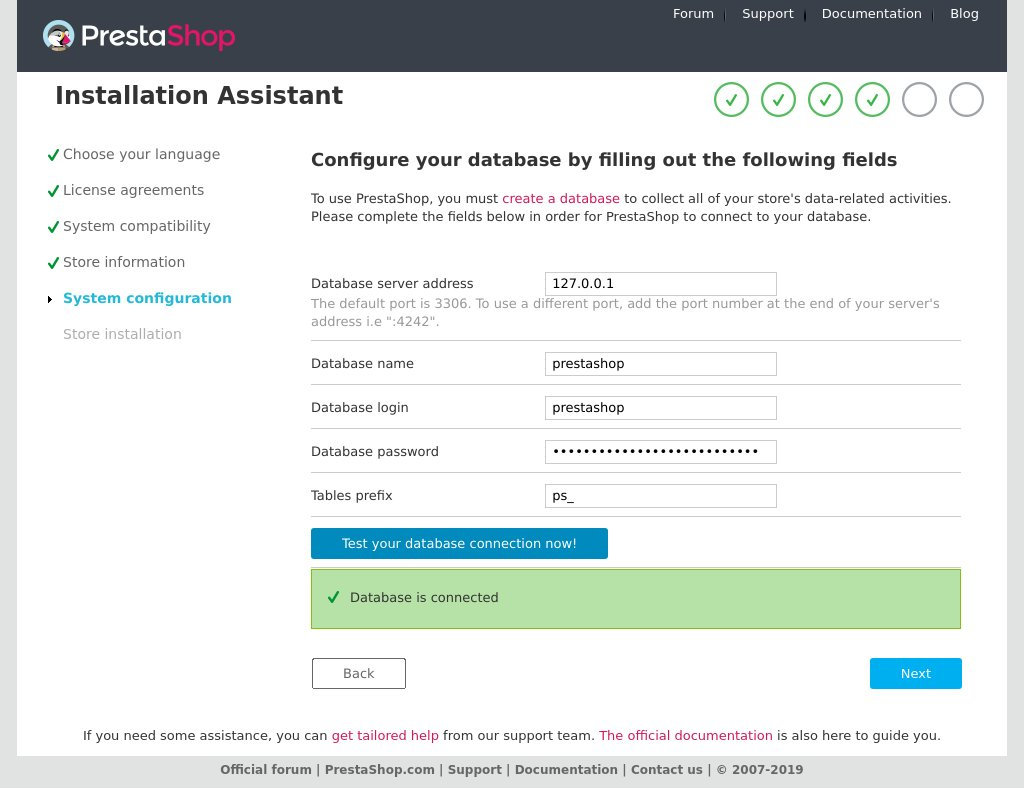Follow the get tailored help link
Viewport: 1024px width, 790px height.
385,735
